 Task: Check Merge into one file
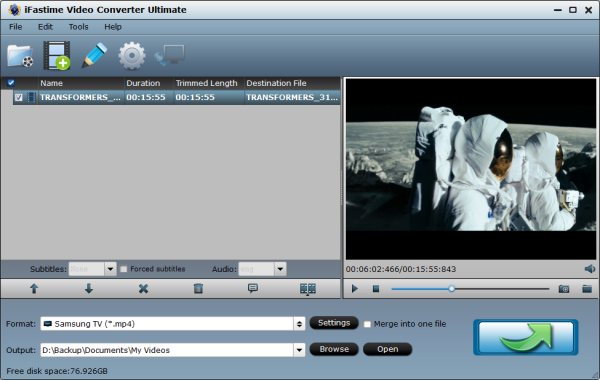pos(367,324)
